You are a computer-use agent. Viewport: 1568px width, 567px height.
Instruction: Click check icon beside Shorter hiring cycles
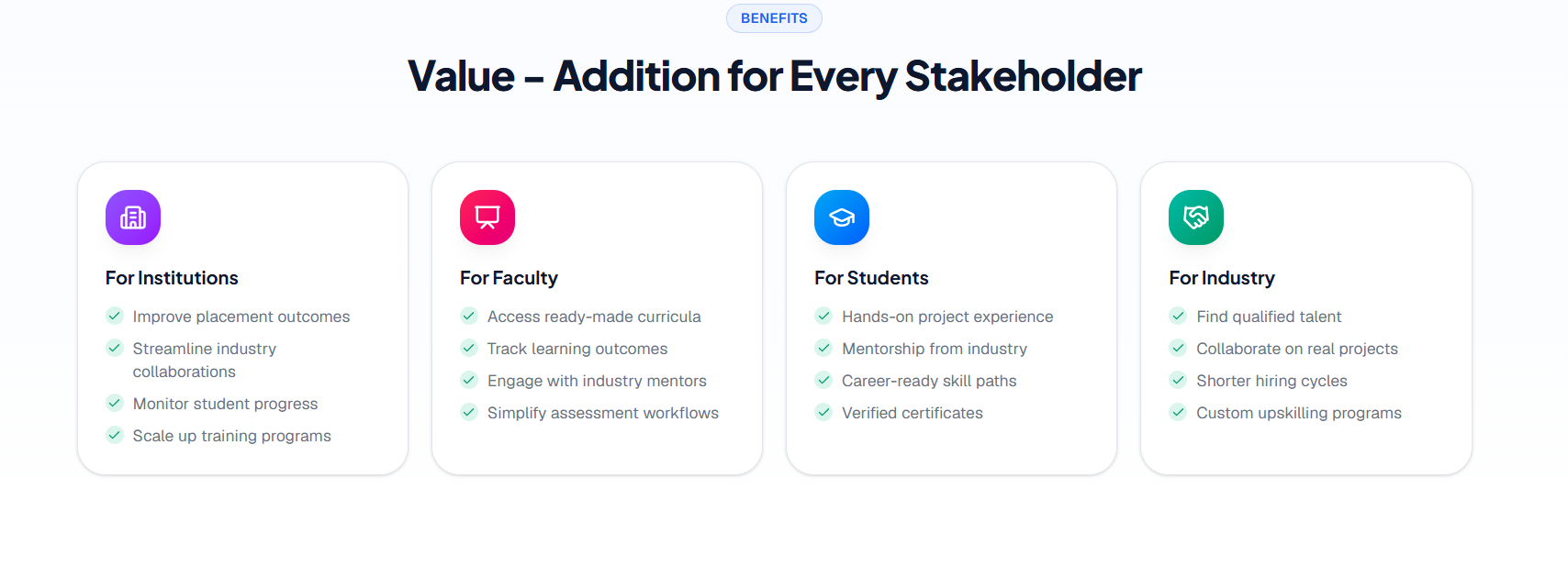tap(1178, 380)
